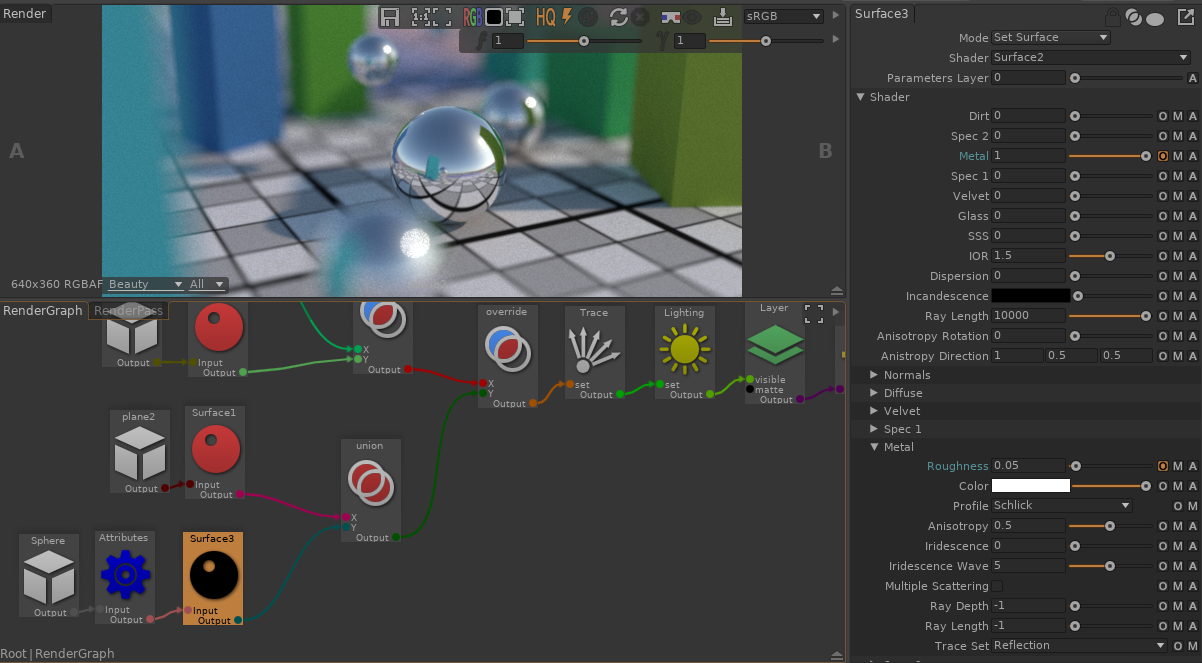
Task: Select the Surface3 tab in properties
Action: tap(882, 14)
